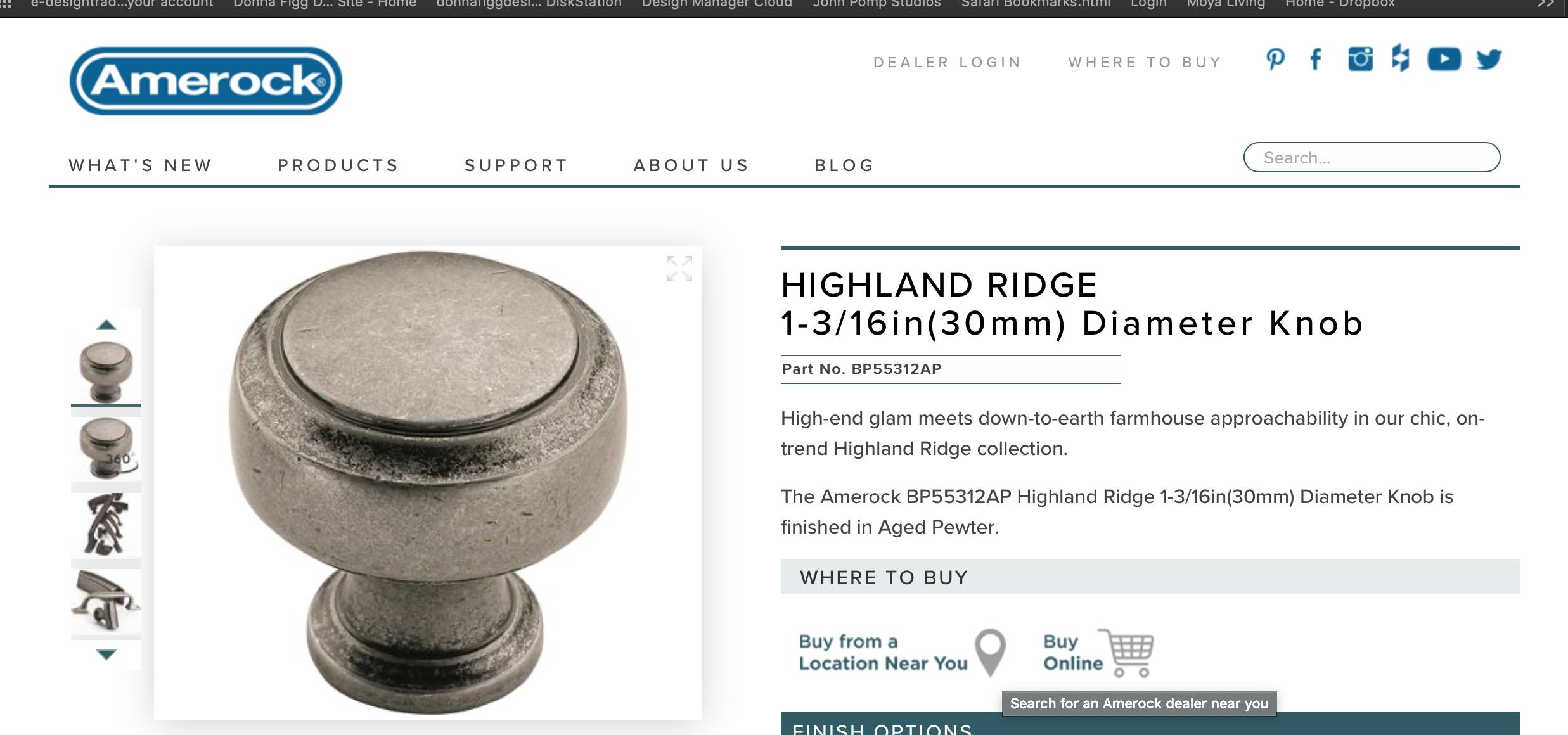Image resolution: width=1568 pixels, height=735 pixels.
Task: View the 360 degree knob thumbnail
Action: pos(106,448)
